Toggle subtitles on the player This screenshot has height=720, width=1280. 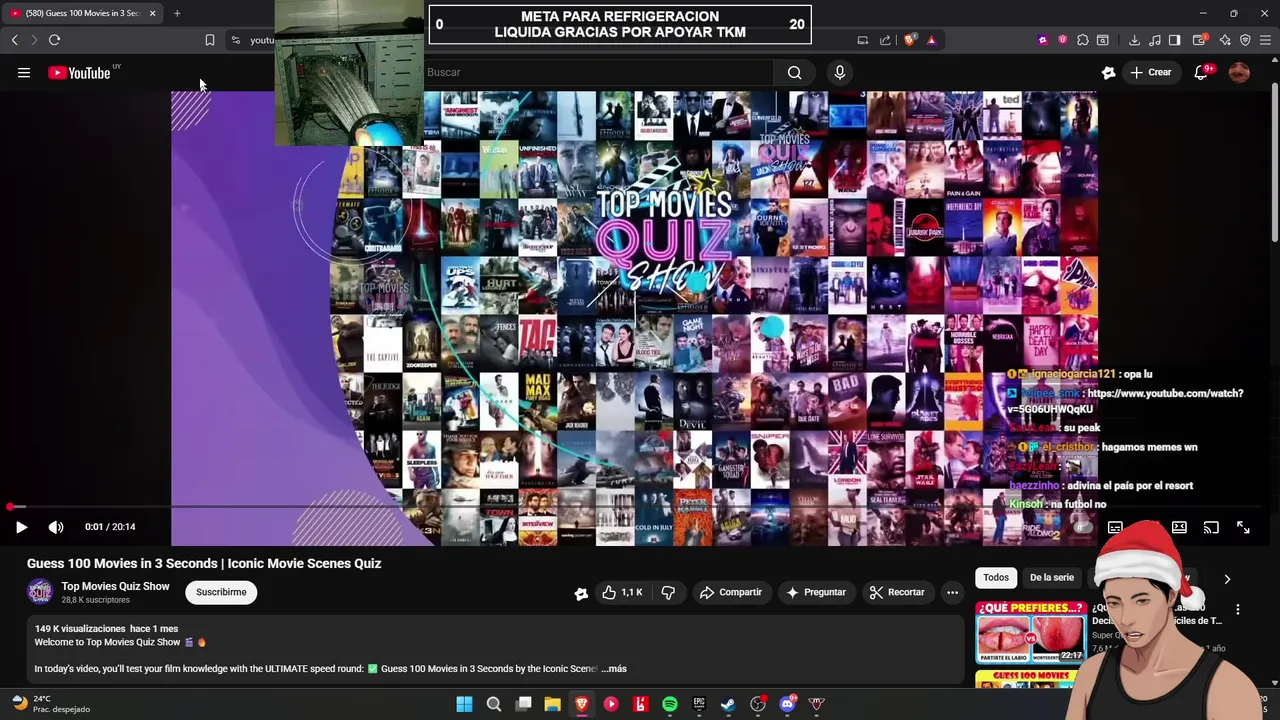click(1115, 527)
